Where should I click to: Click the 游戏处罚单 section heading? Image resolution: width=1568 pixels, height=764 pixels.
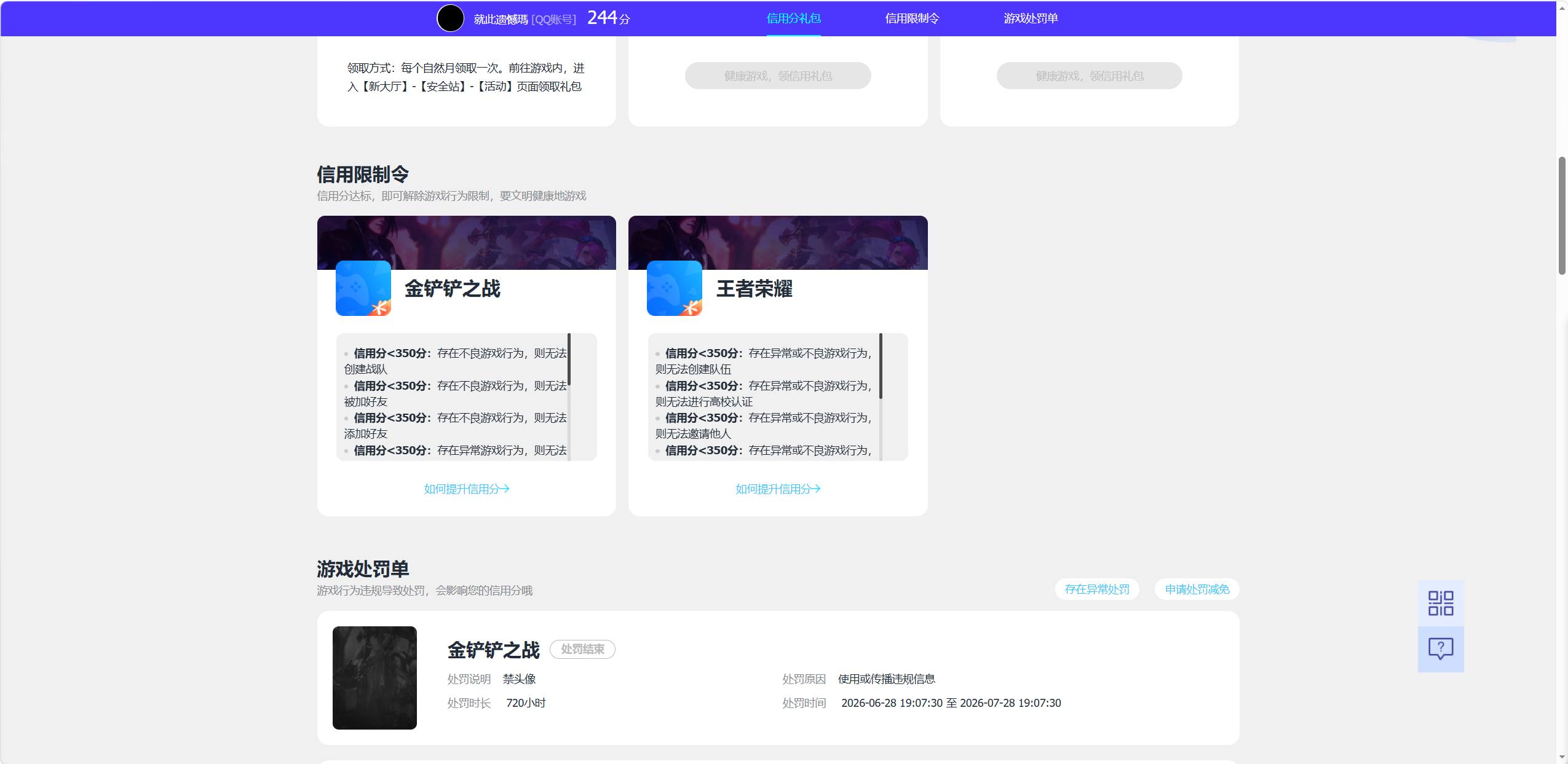click(x=363, y=569)
